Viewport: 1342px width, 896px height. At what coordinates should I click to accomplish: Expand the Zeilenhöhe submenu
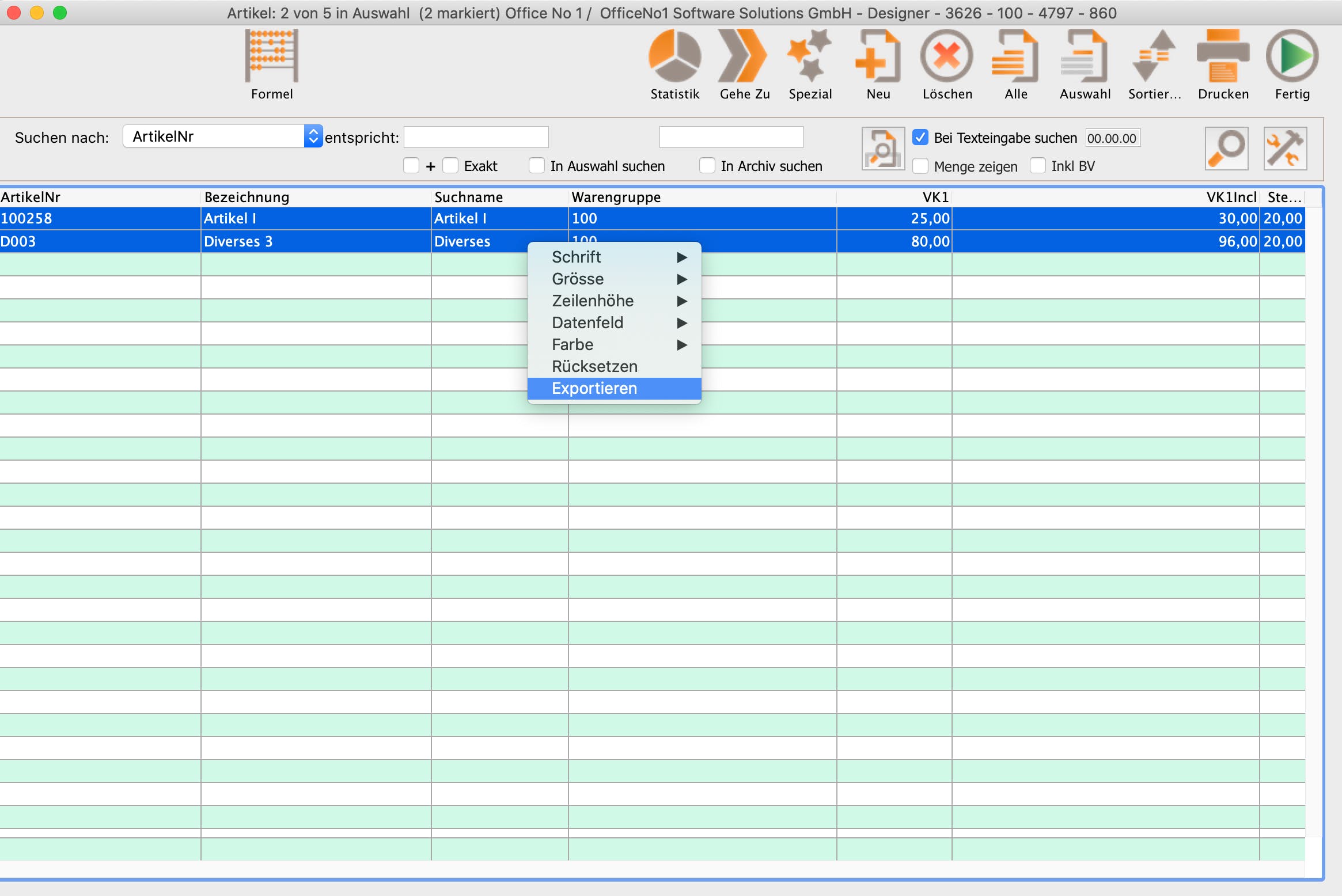click(615, 301)
